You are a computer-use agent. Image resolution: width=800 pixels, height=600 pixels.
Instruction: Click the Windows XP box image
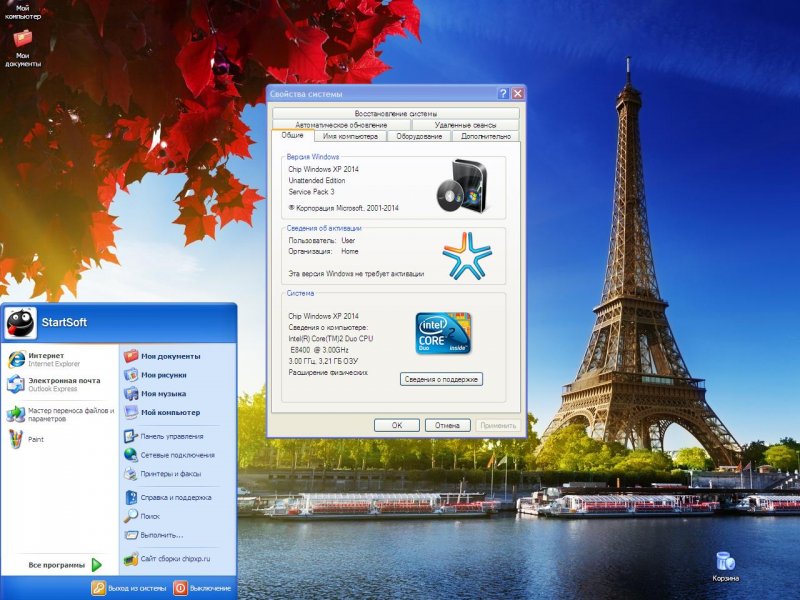(463, 186)
